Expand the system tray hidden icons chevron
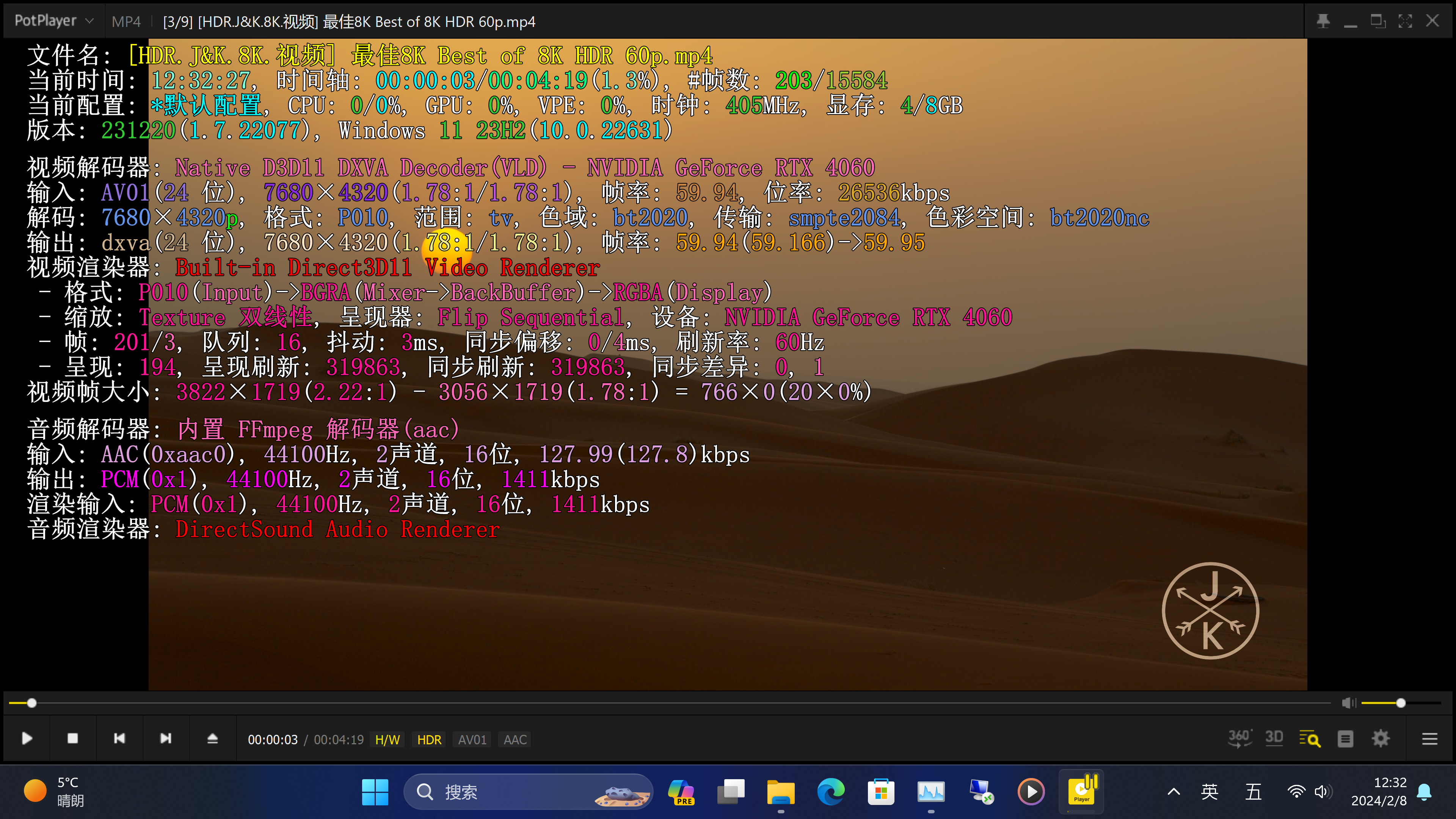This screenshot has width=1456, height=819. tap(1174, 791)
